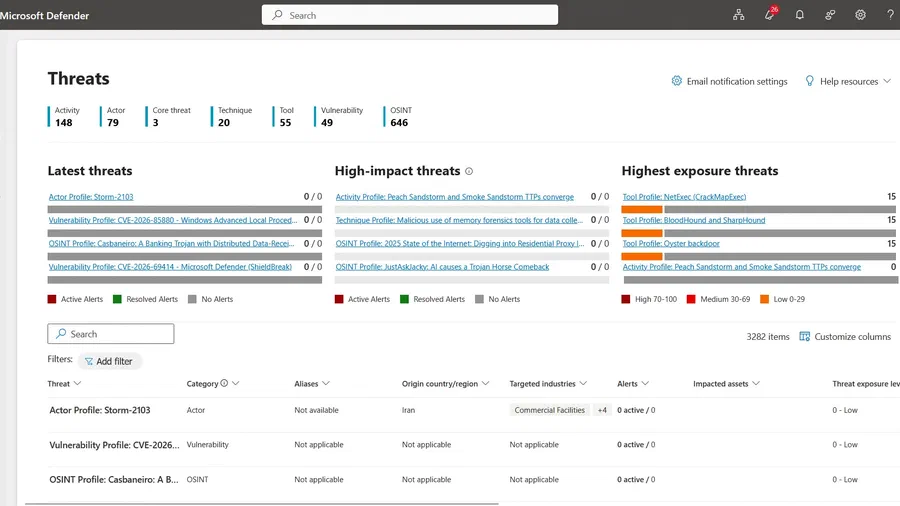Open the Threat column sort chevron
This screenshot has height=506, width=900.
click(77, 383)
